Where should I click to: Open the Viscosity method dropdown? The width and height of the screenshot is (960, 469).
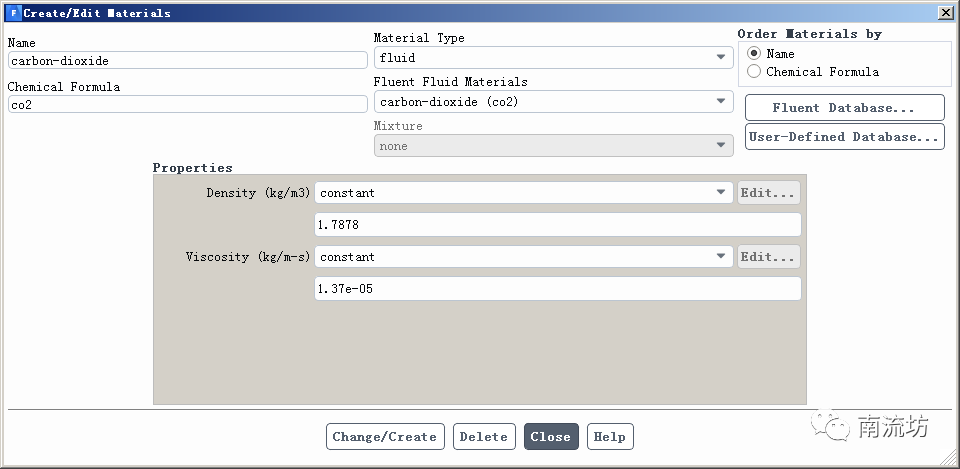(x=523, y=257)
